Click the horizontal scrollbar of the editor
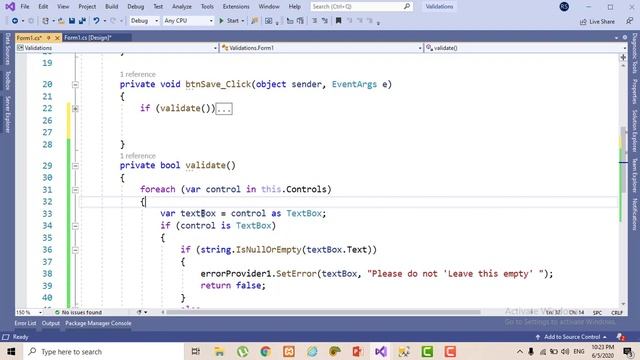 [322, 312]
